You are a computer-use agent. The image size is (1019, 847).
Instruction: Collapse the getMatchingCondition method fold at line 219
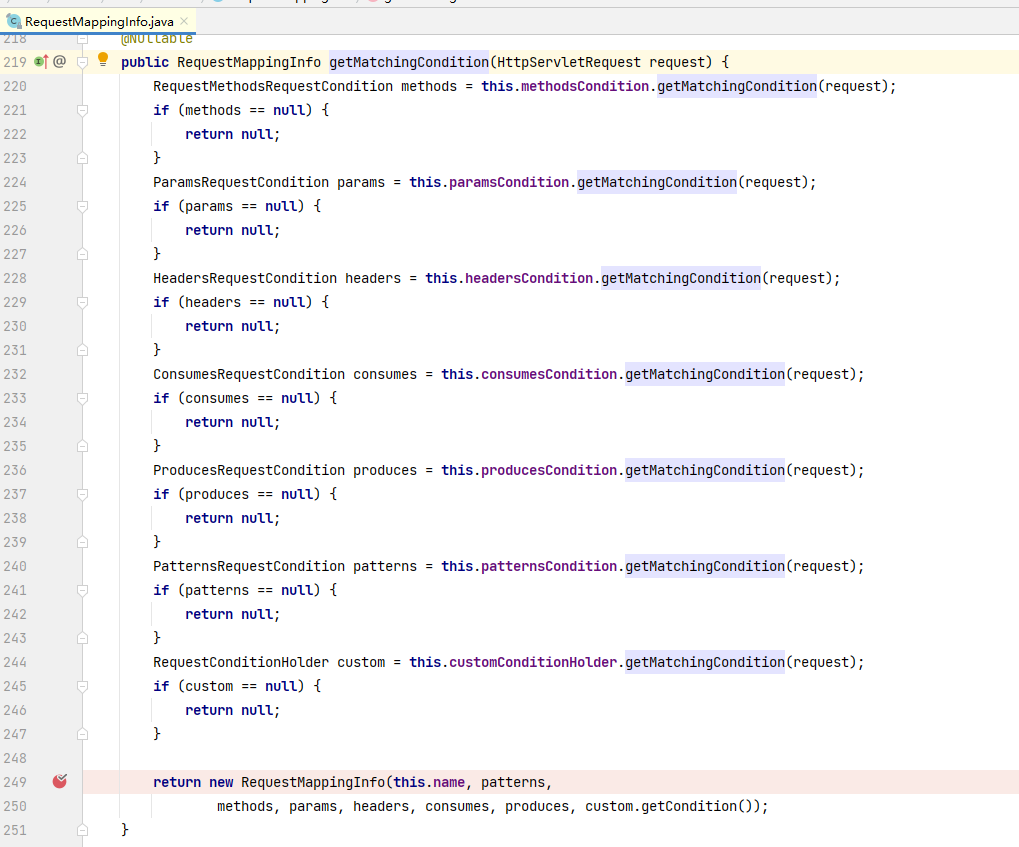point(83,62)
